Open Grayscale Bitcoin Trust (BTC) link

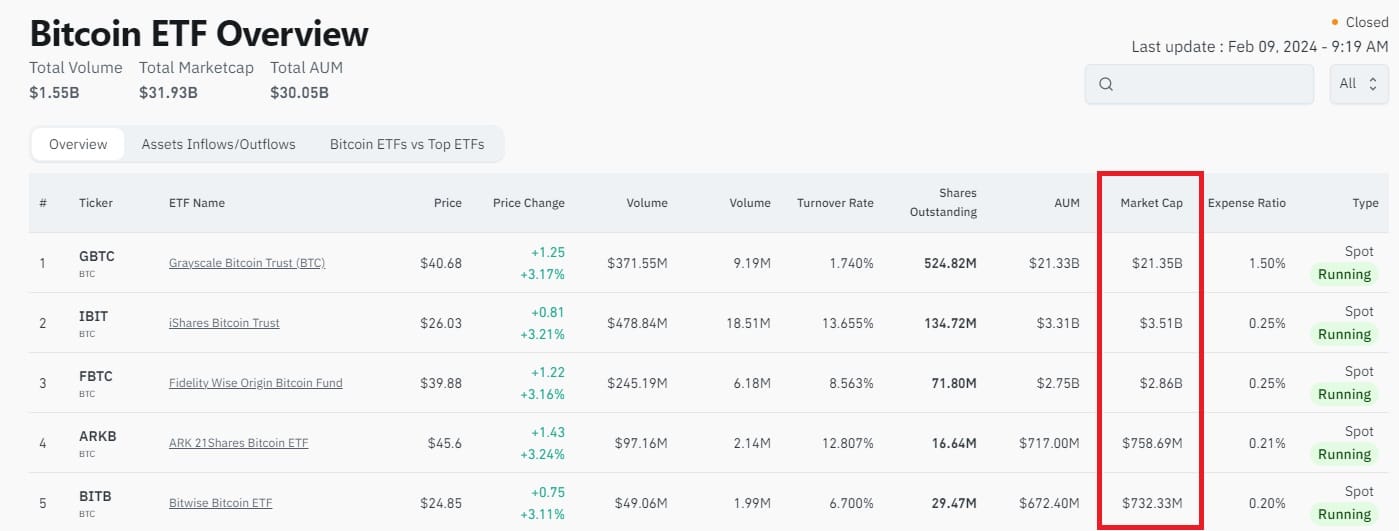(247, 263)
